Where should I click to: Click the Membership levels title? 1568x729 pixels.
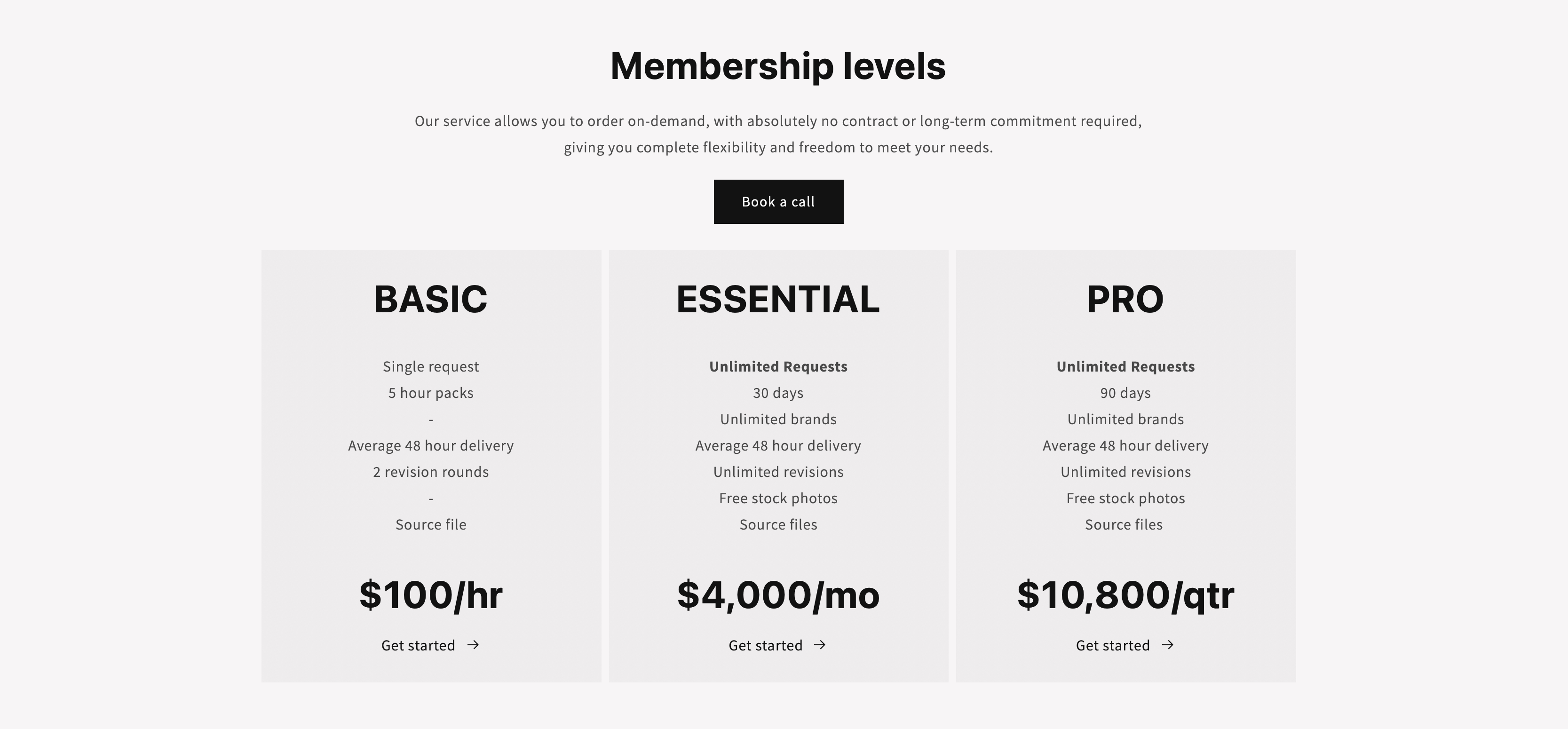778,66
